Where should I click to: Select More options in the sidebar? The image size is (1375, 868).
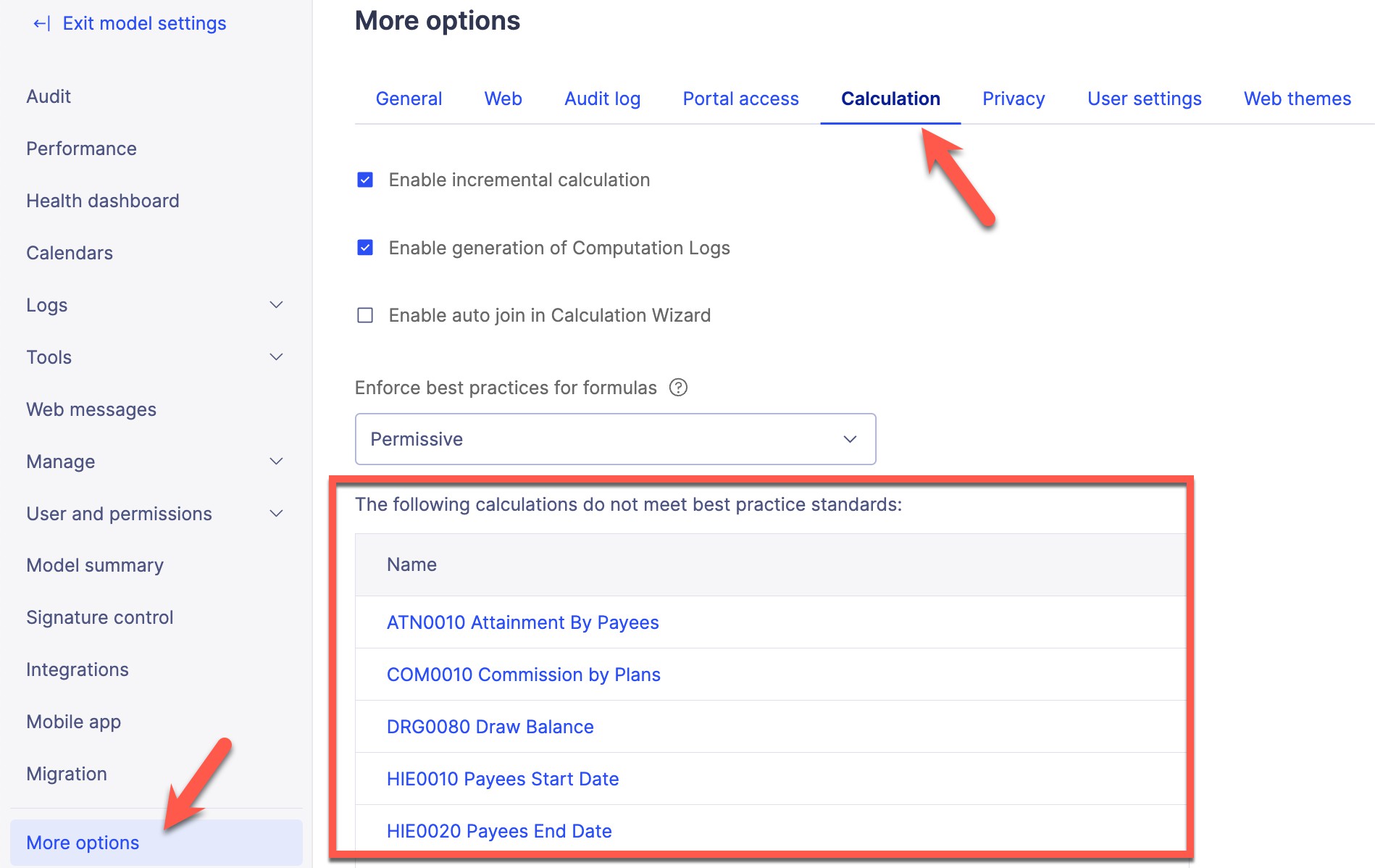[x=83, y=843]
